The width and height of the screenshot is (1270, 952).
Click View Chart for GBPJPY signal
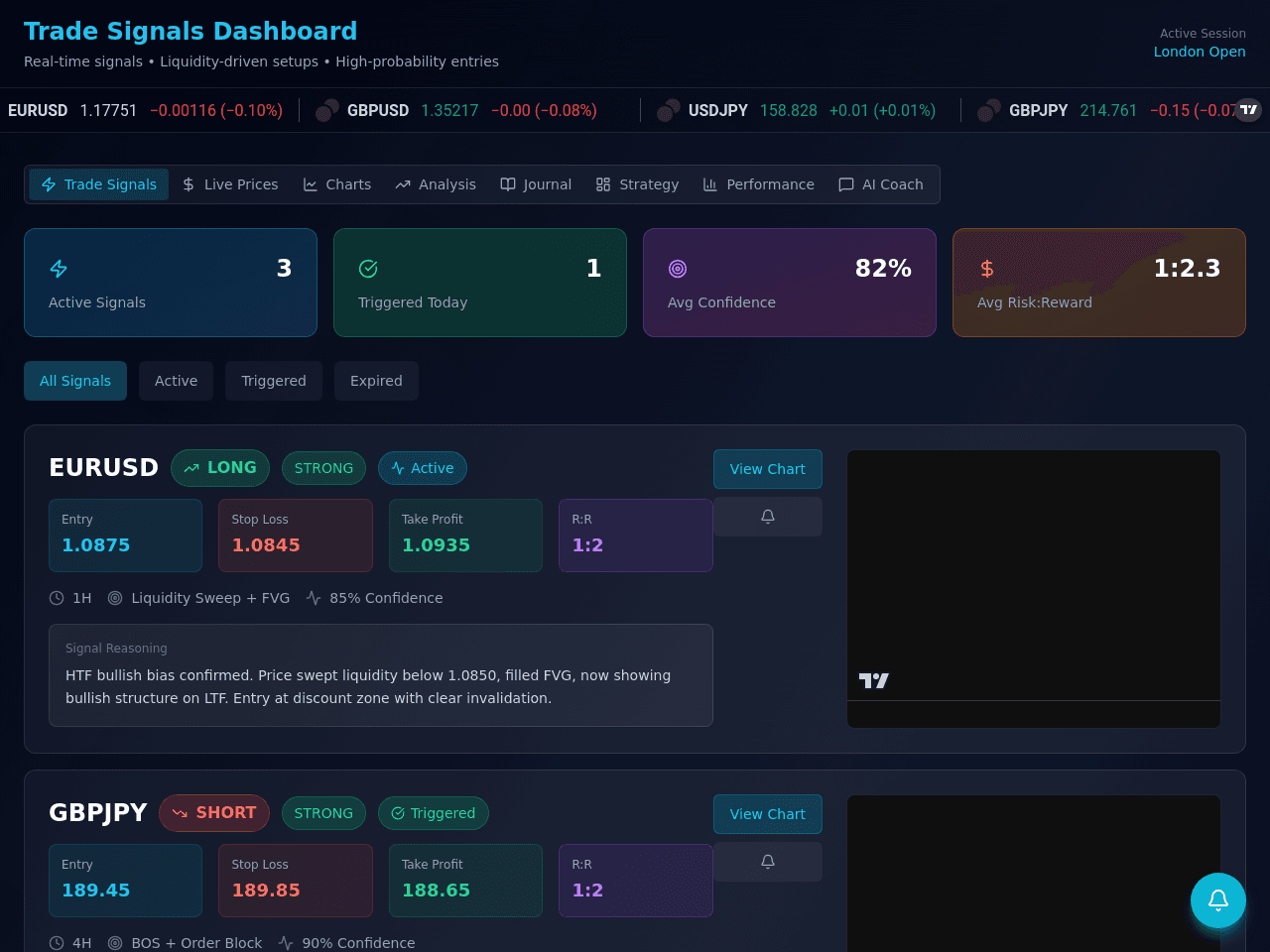[x=768, y=814]
